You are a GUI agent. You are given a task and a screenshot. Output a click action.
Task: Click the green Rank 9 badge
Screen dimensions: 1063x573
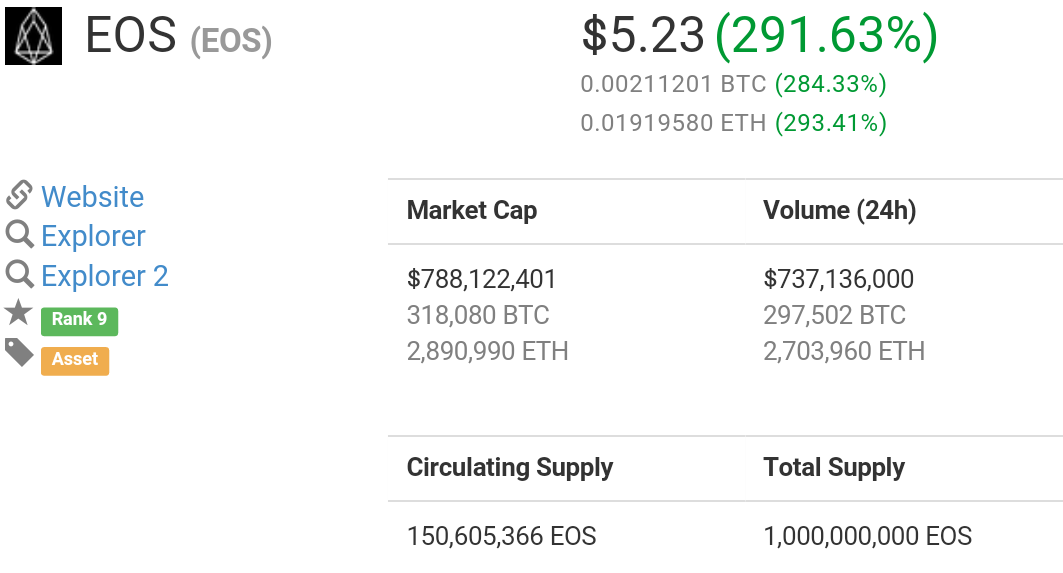click(x=79, y=321)
